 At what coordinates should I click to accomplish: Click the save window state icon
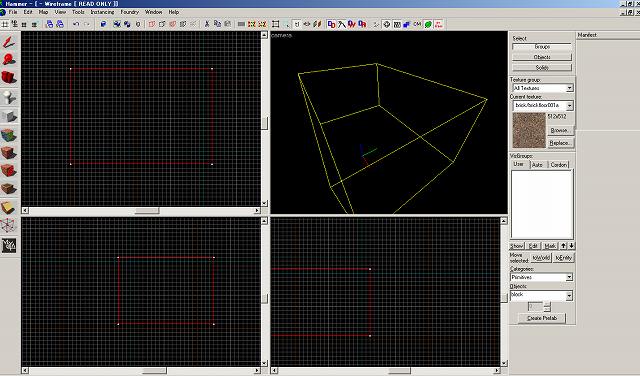click(60, 24)
